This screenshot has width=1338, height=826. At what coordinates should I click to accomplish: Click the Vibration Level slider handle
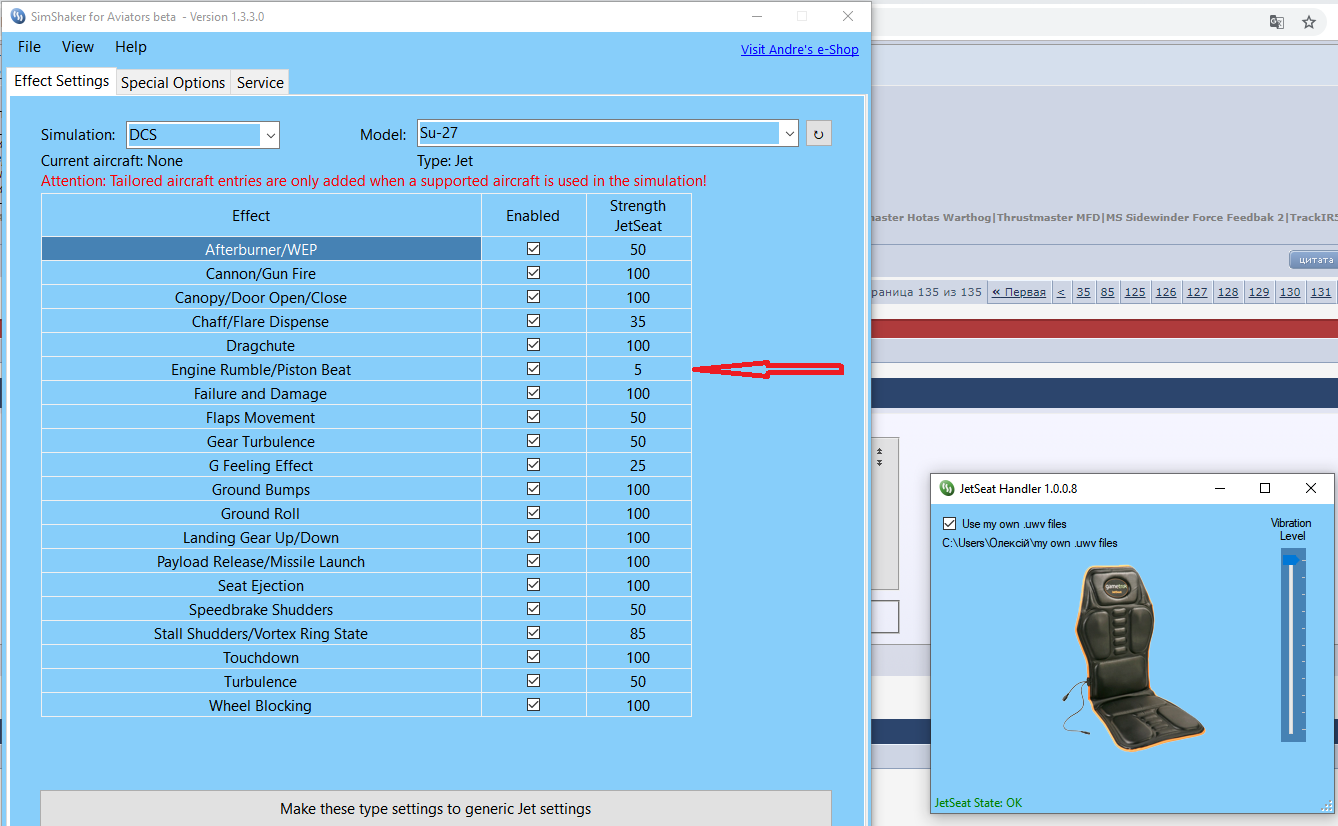pos(1292,560)
